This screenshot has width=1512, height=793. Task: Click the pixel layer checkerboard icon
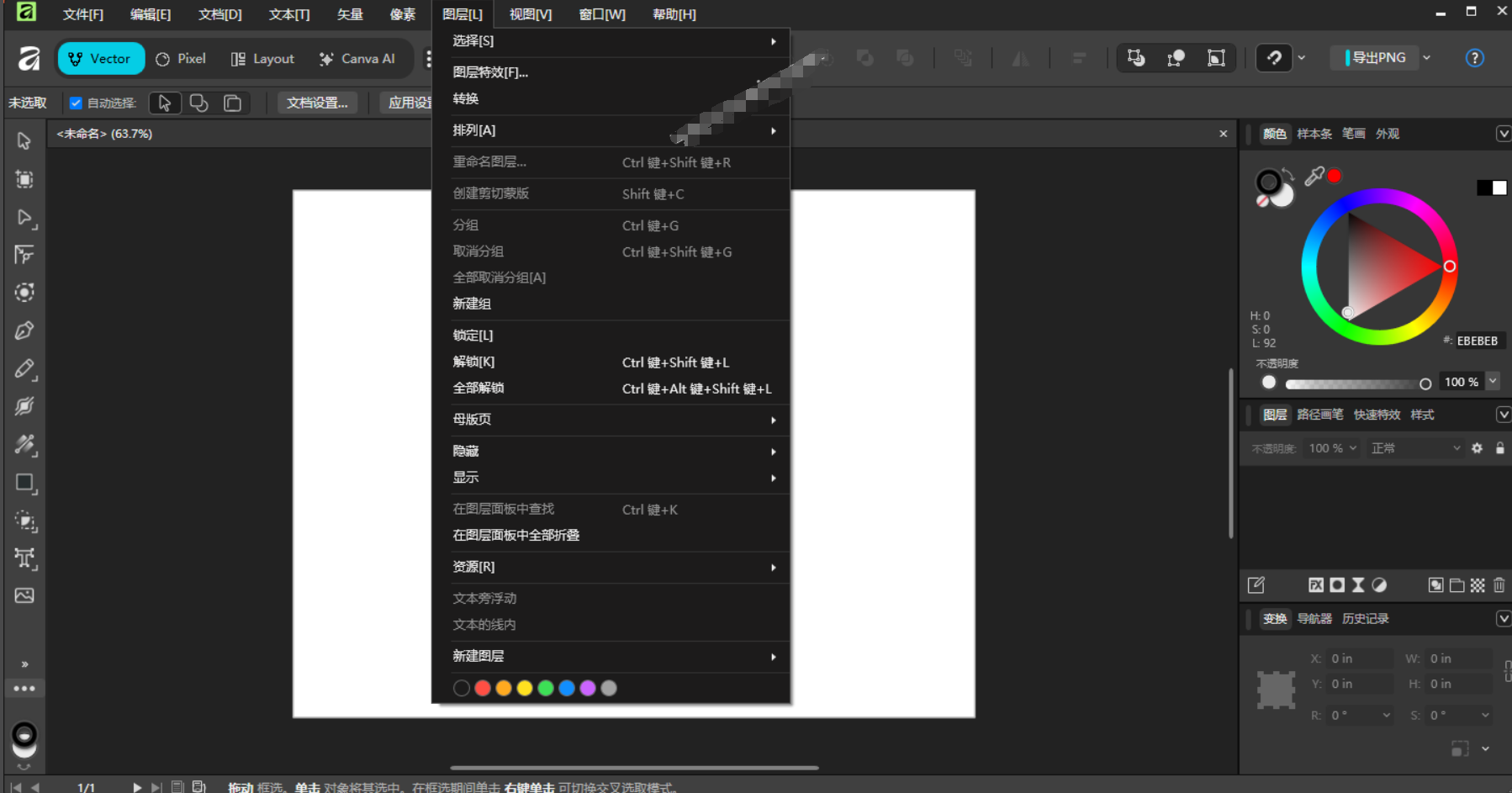1478,585
